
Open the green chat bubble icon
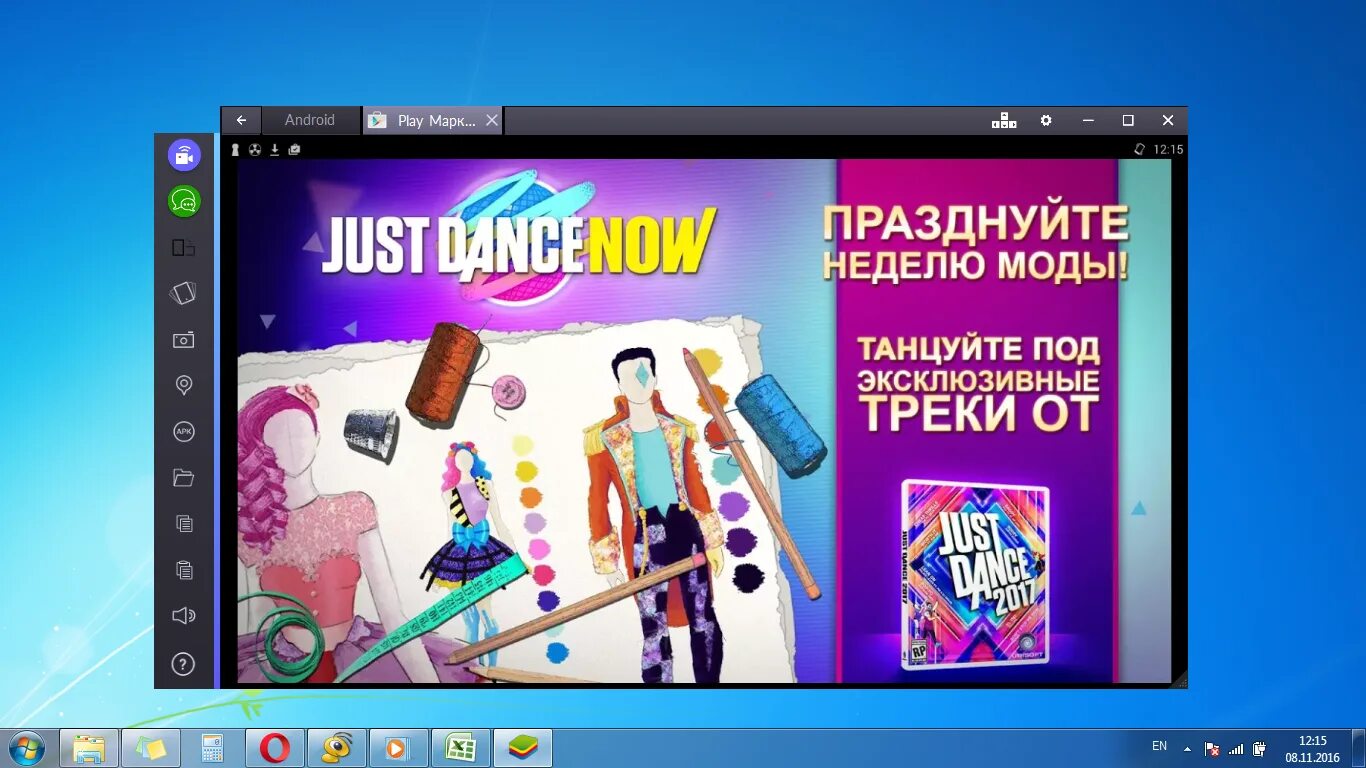(x=184, y=201)
